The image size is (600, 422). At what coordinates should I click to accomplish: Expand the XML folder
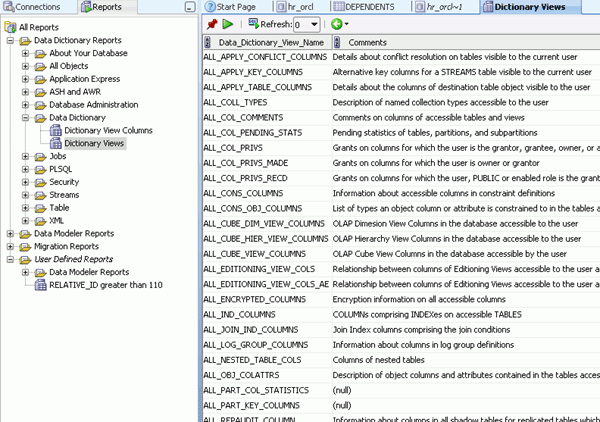(25, 221)
